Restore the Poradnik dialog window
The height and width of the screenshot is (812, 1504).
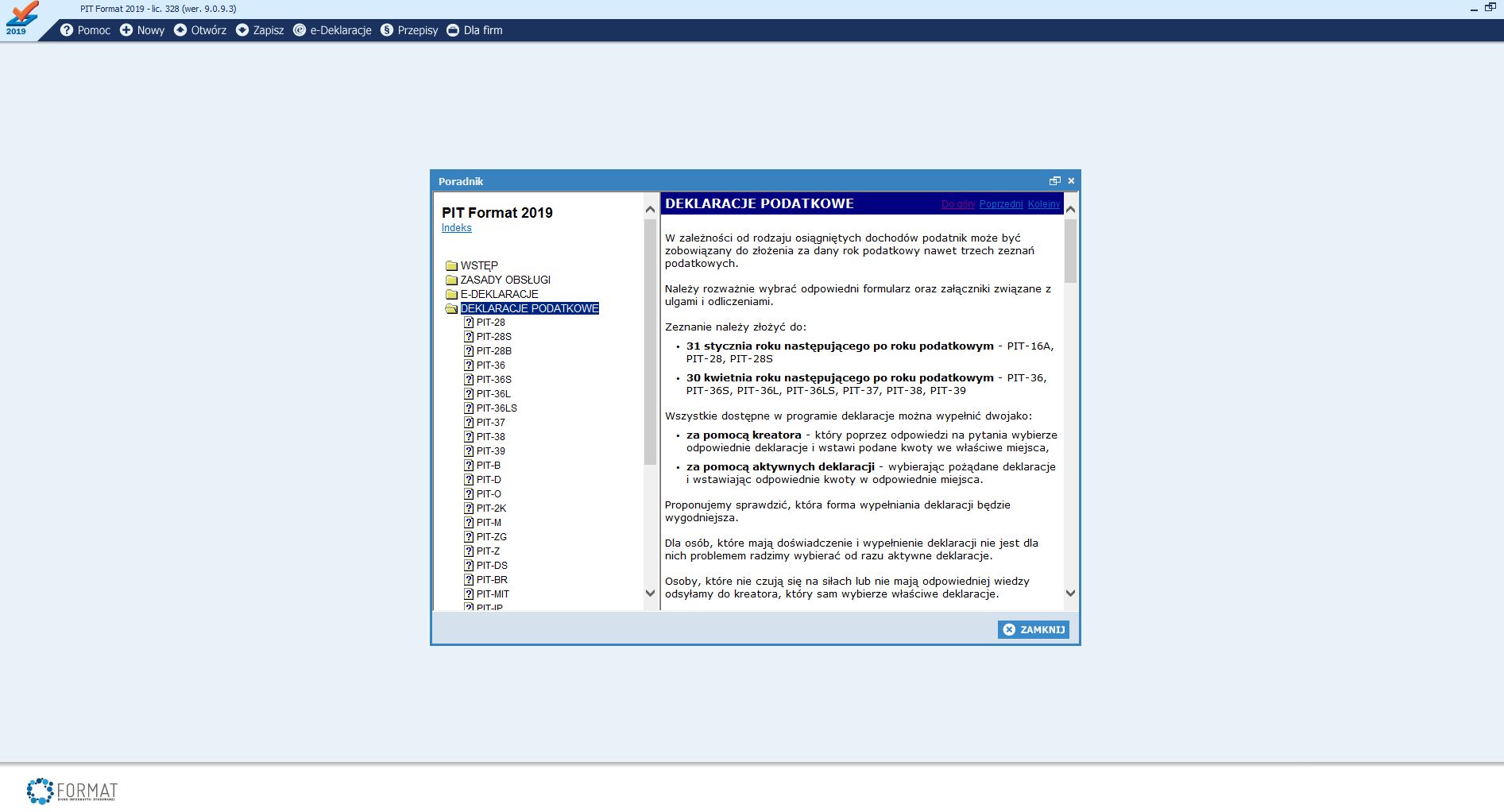coord(1054,181)
